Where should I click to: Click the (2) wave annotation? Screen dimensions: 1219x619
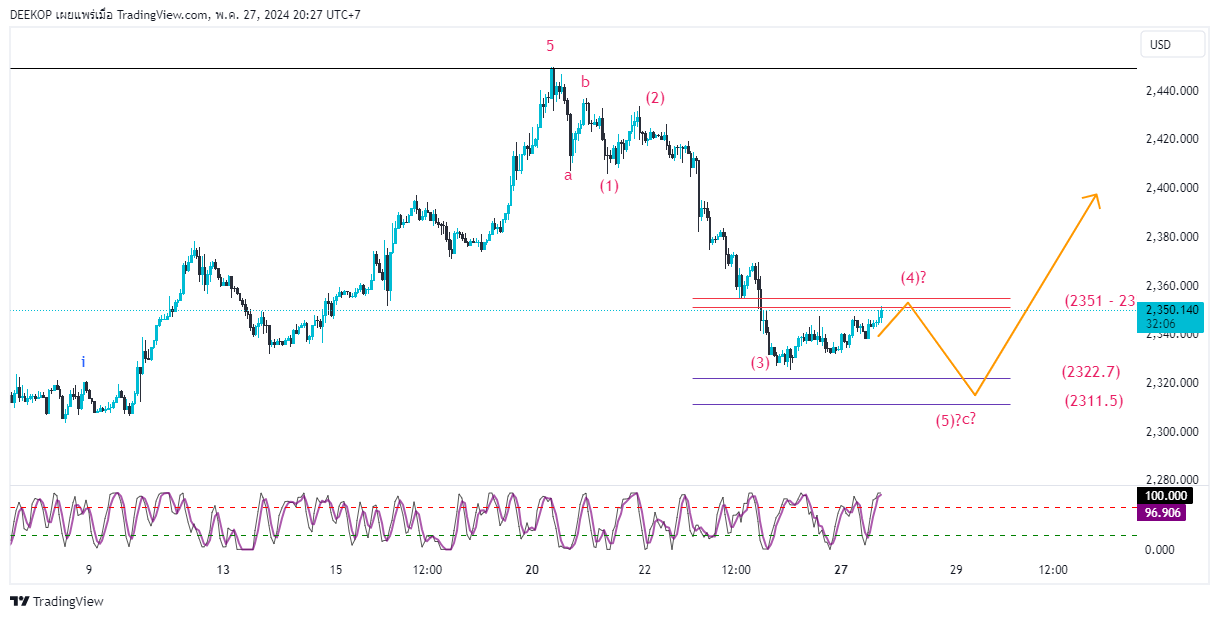click(x=655, y=98)
